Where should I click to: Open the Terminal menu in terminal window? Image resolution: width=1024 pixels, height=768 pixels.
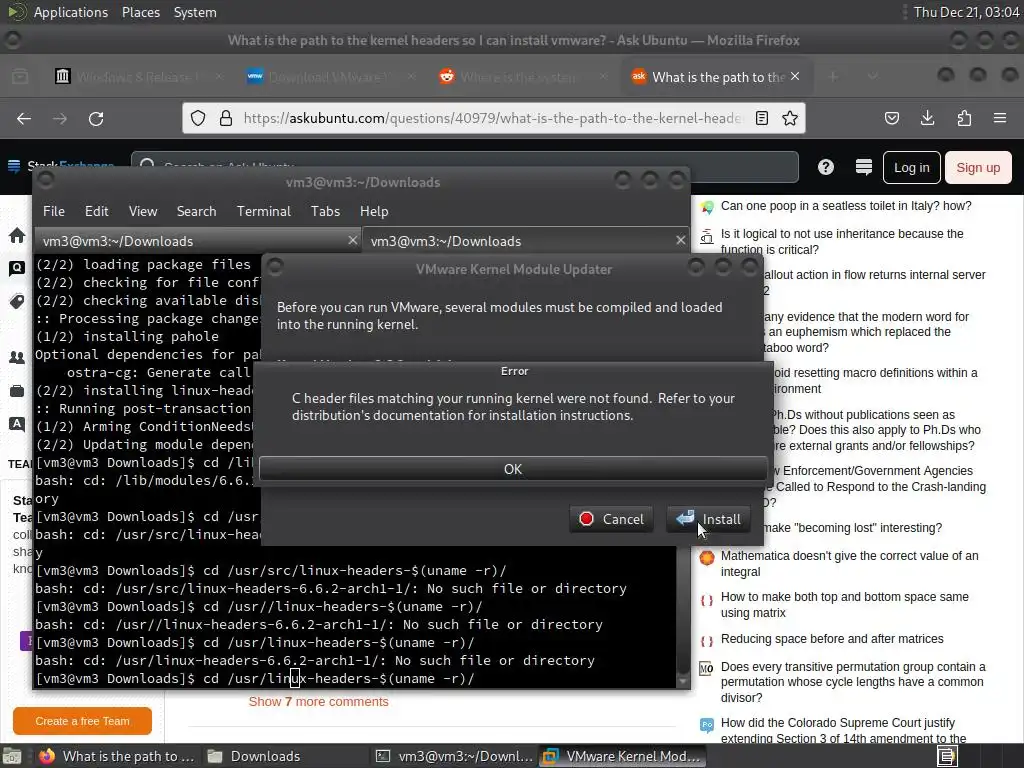(x=263, y=211)
